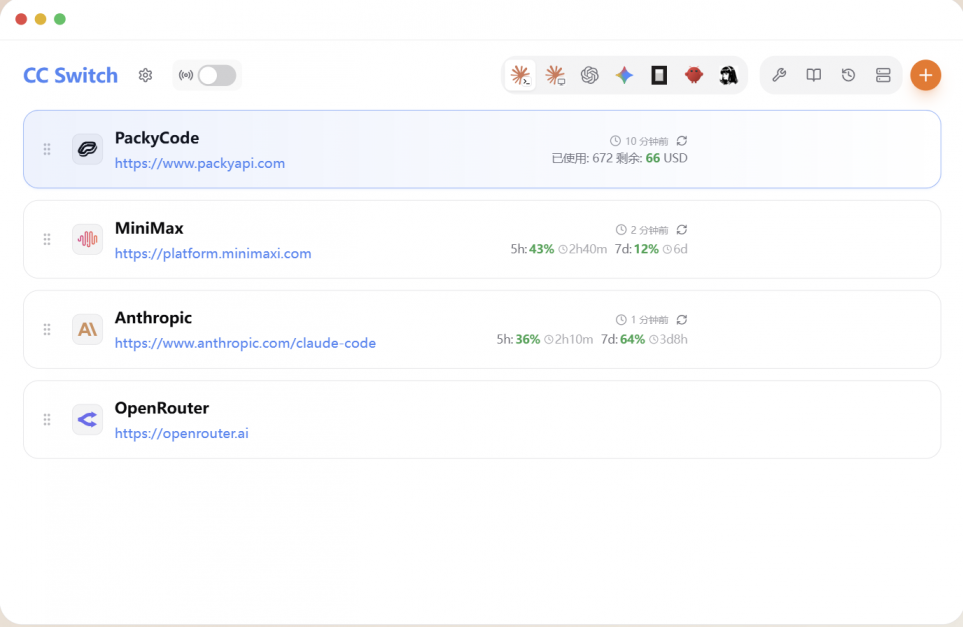Click MiniMax 7d 12% usage value
Image resolution: width=963 pixels, height=627 pixels.
(646, 249)
